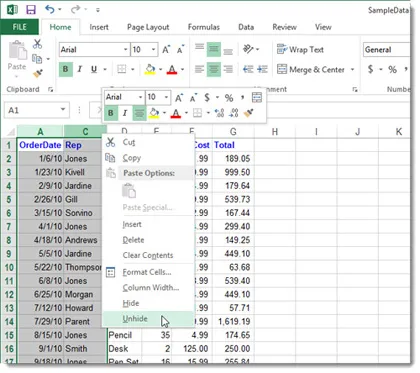The image size is (420, 373).
Task: Click the Undo arrow icon
Action: point(50,9)
